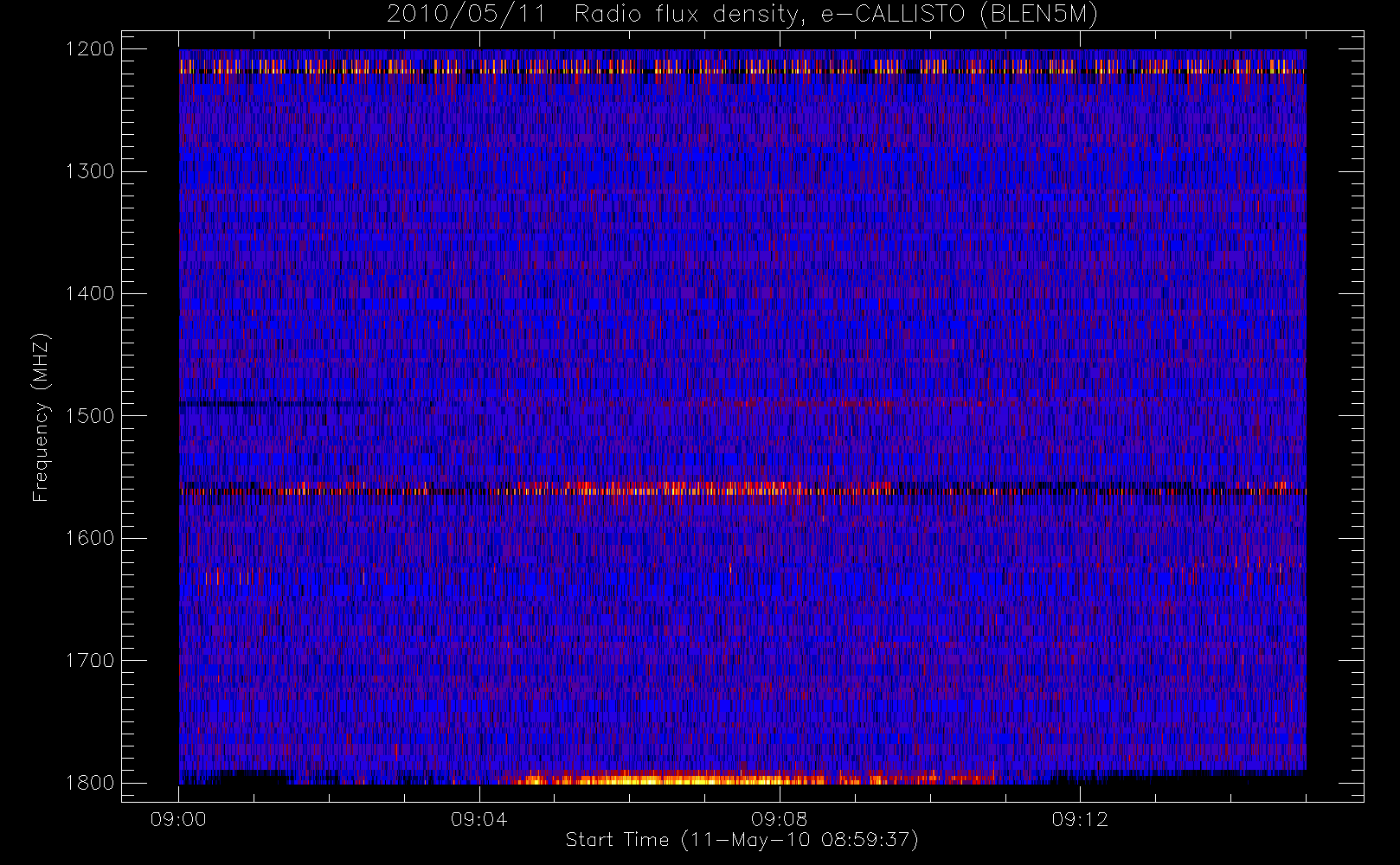Viewport: 1400px width, 865px height.
Task: Click the 09:00 time tick label
Action: 178,819
